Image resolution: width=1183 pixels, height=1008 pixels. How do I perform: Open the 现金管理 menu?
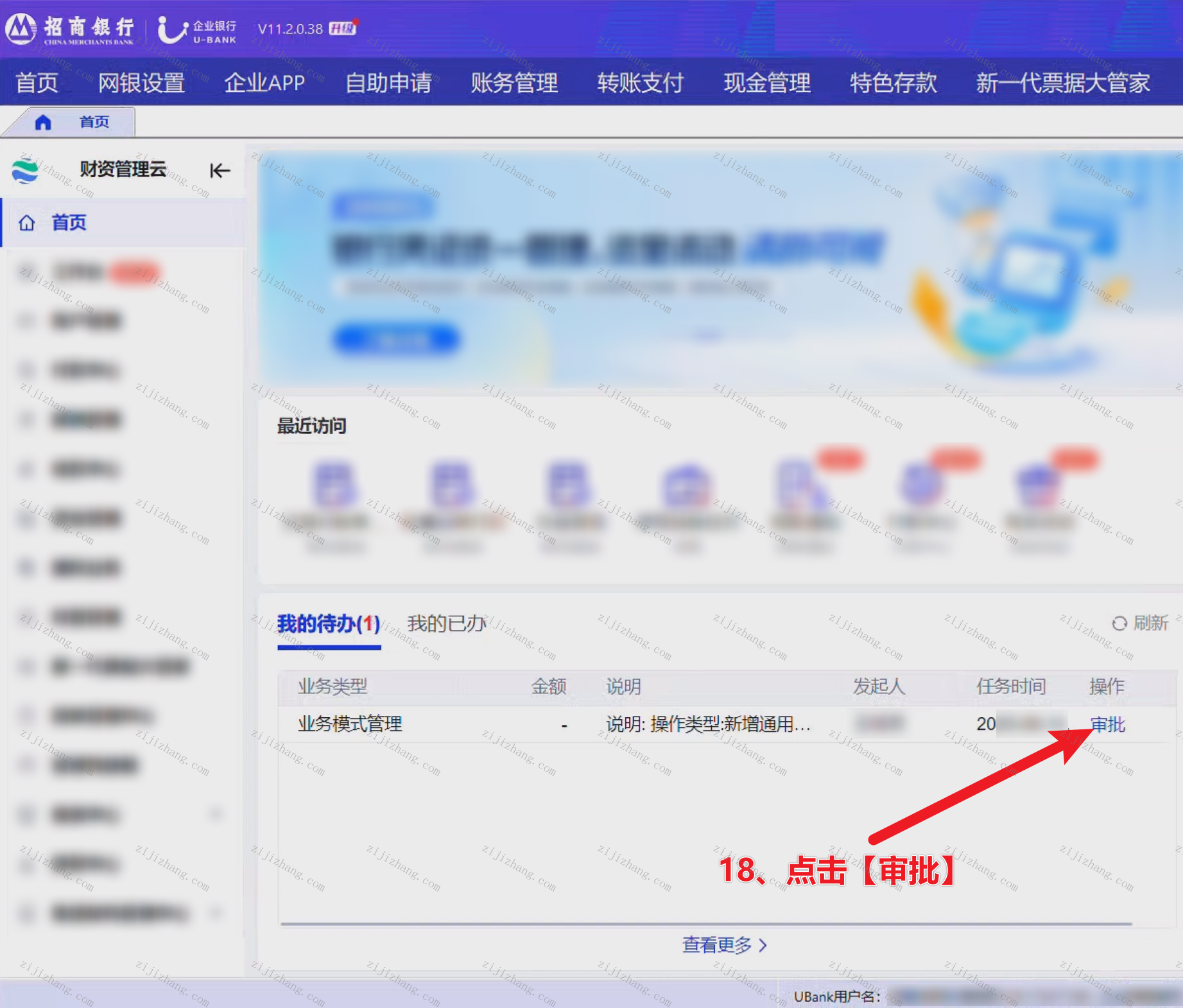(767, 83)
